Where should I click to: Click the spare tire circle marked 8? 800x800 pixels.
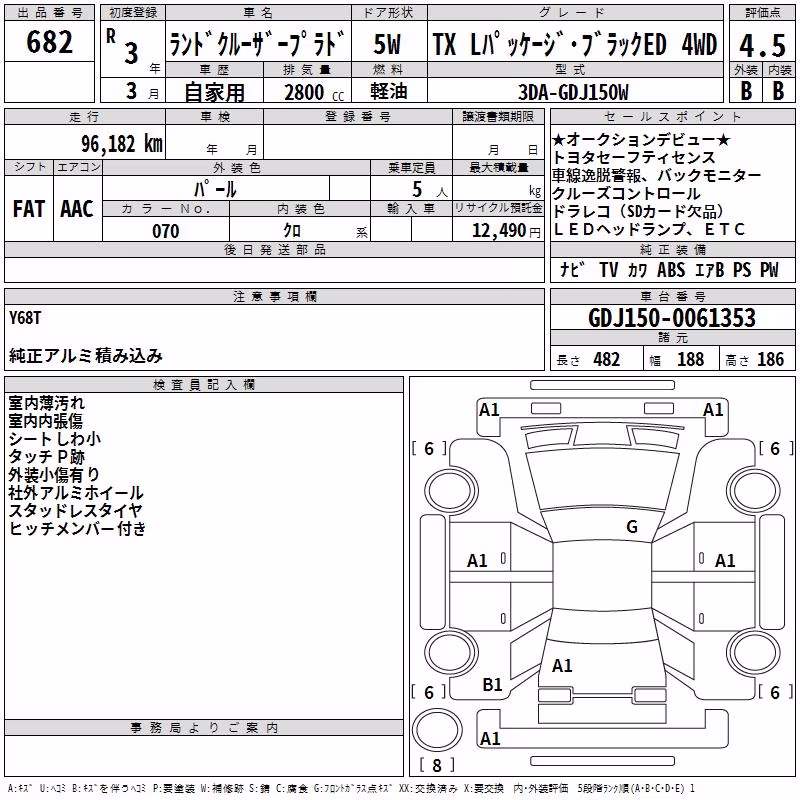(x=437, y=730)
